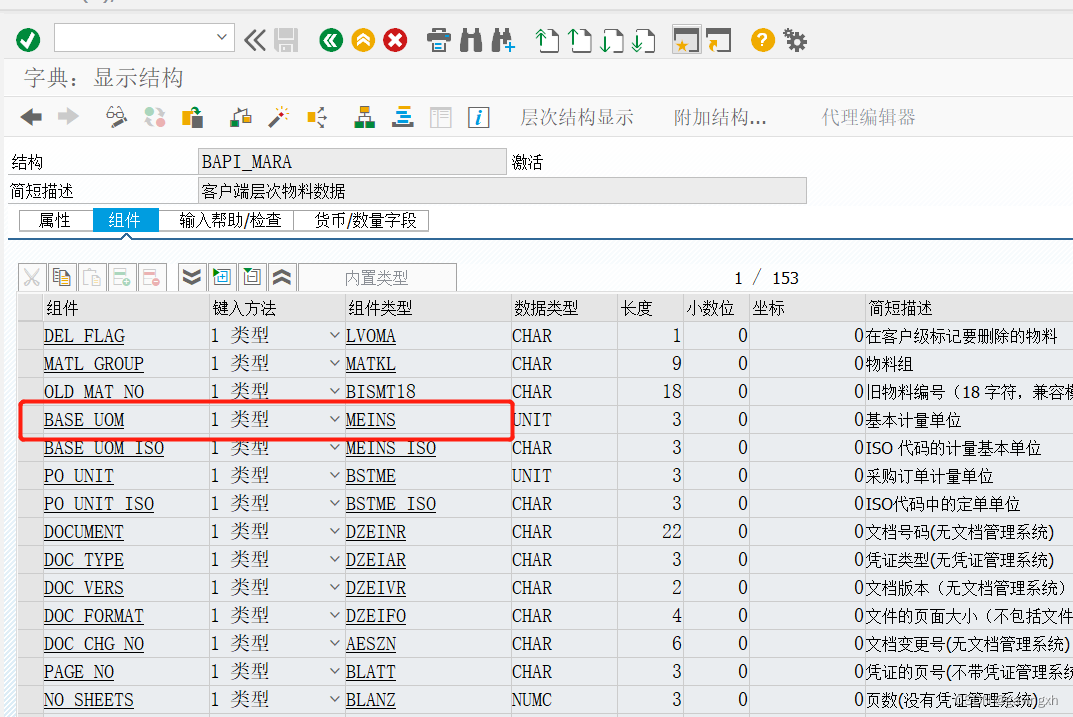Click the Next Page icon

612,40
